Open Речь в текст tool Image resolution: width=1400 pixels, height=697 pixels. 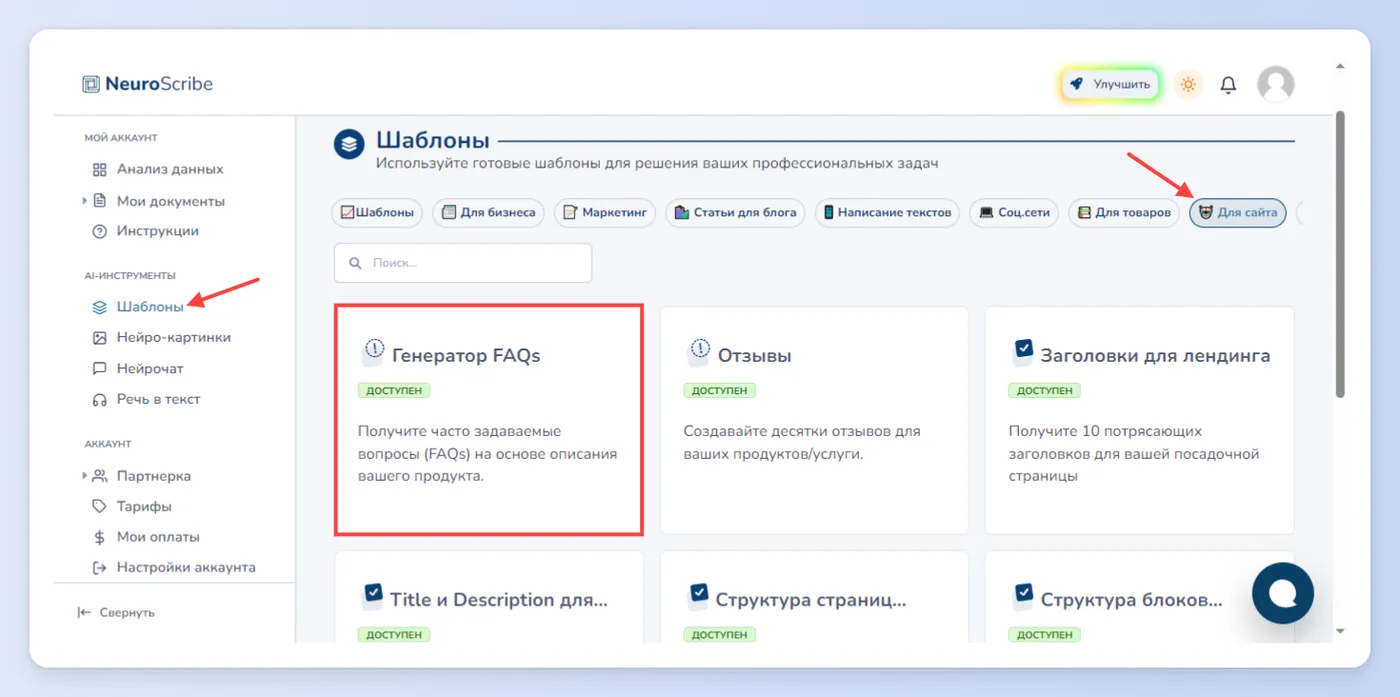coord(159,399)
